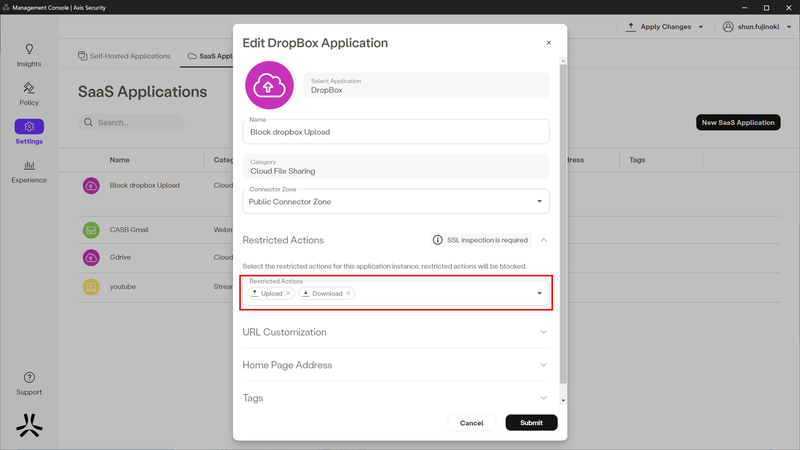Click the Gdrive cloud icon in list
This screenshot has width=800, height=450.
point(91,258)
